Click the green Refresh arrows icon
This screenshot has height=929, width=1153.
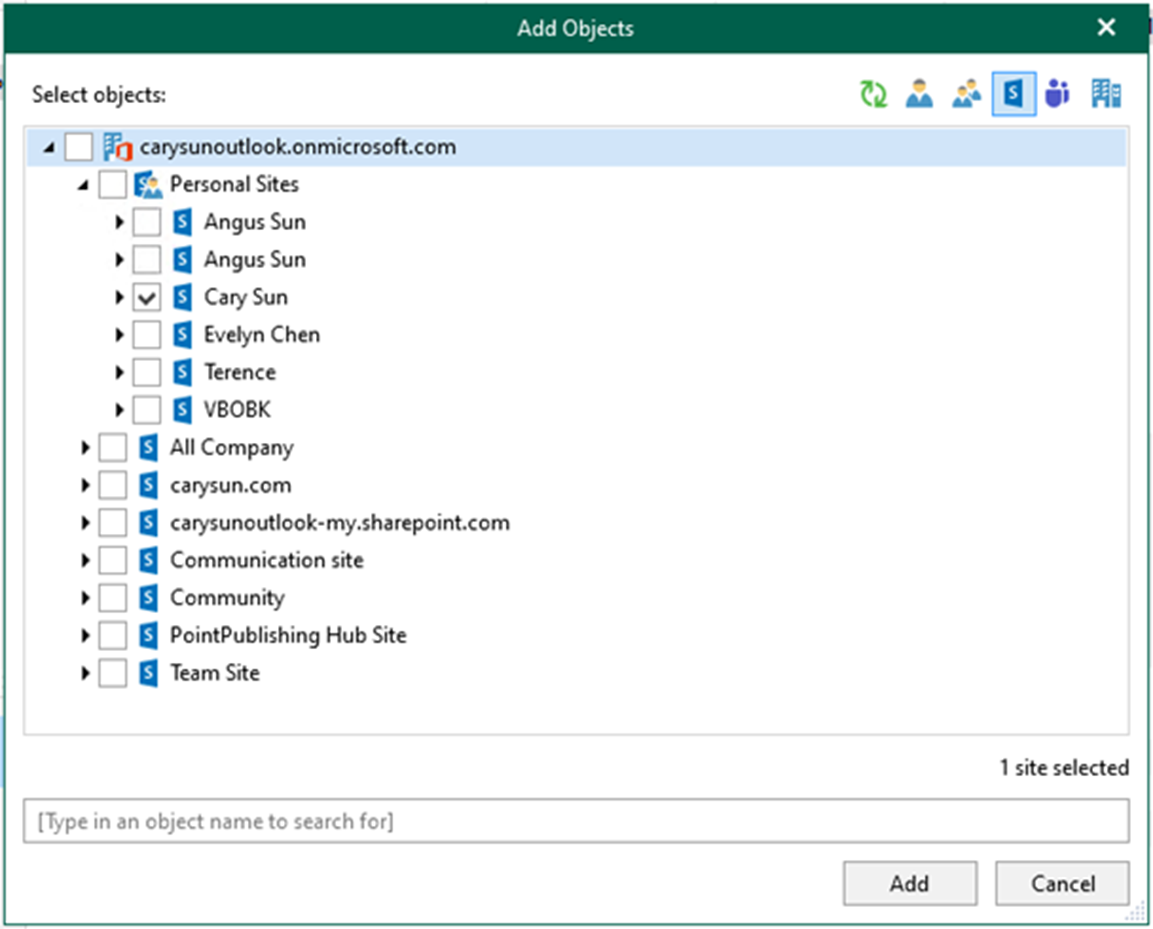873,94
